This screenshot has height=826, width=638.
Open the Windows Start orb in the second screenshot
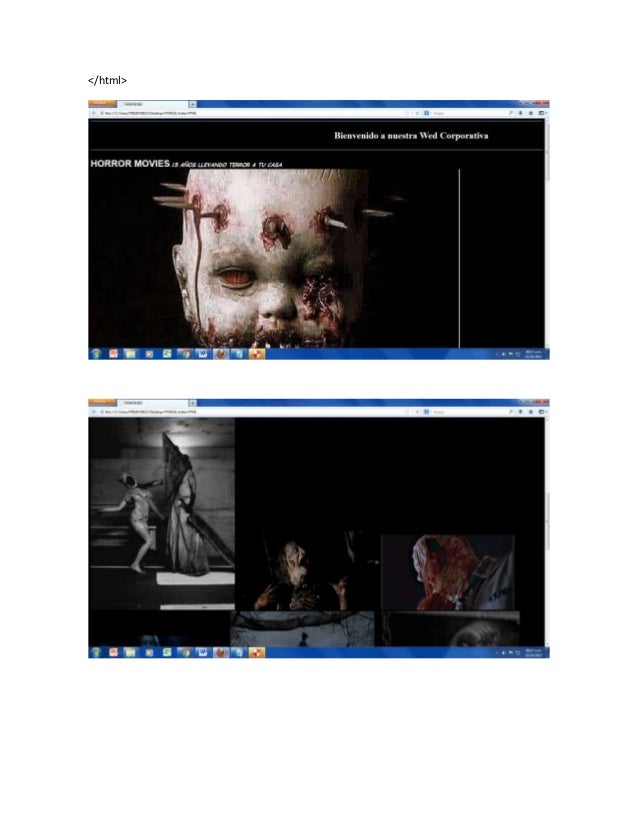point(96,653)
